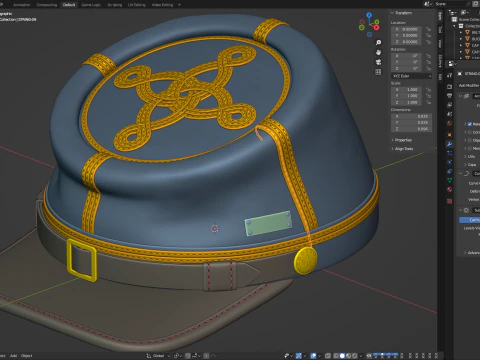Expand the UVs section of Array modifier
Image resolution: width=480 pixels, height=360 pixels.
tap(465, 156)
